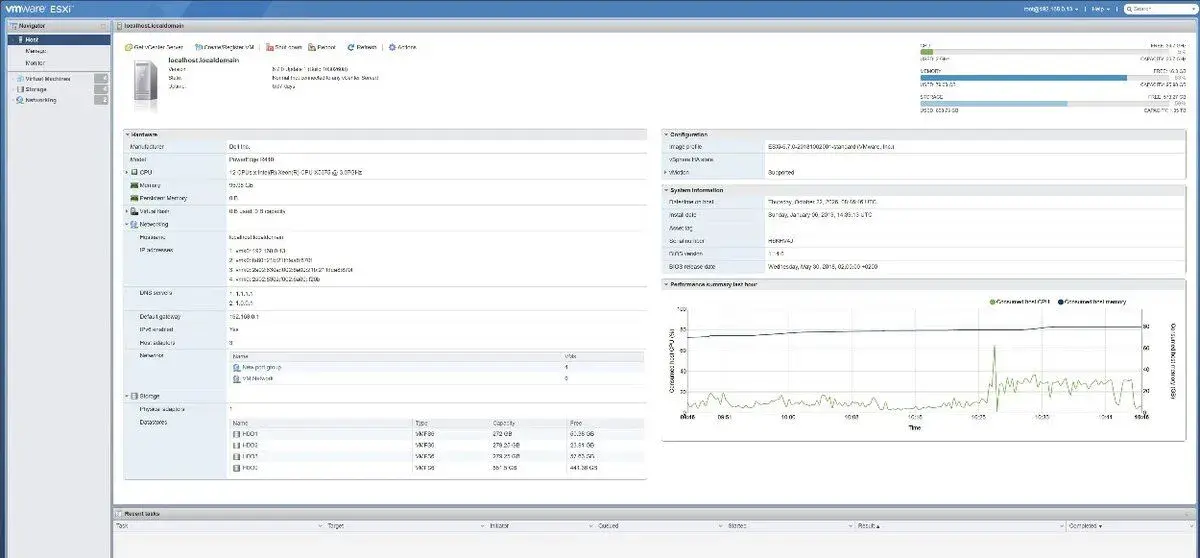Collapse the Navigator panel toggle

pos(105,24)
